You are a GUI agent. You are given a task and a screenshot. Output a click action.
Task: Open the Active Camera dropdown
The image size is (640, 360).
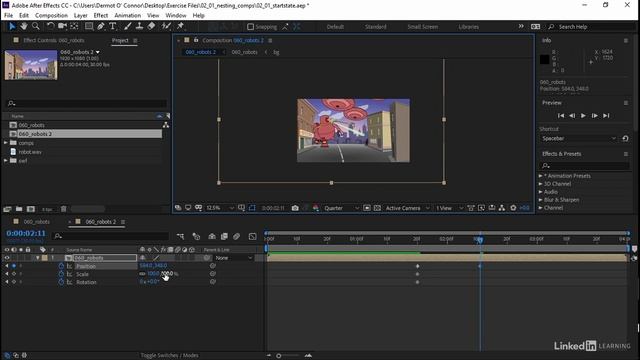(407, 208)
